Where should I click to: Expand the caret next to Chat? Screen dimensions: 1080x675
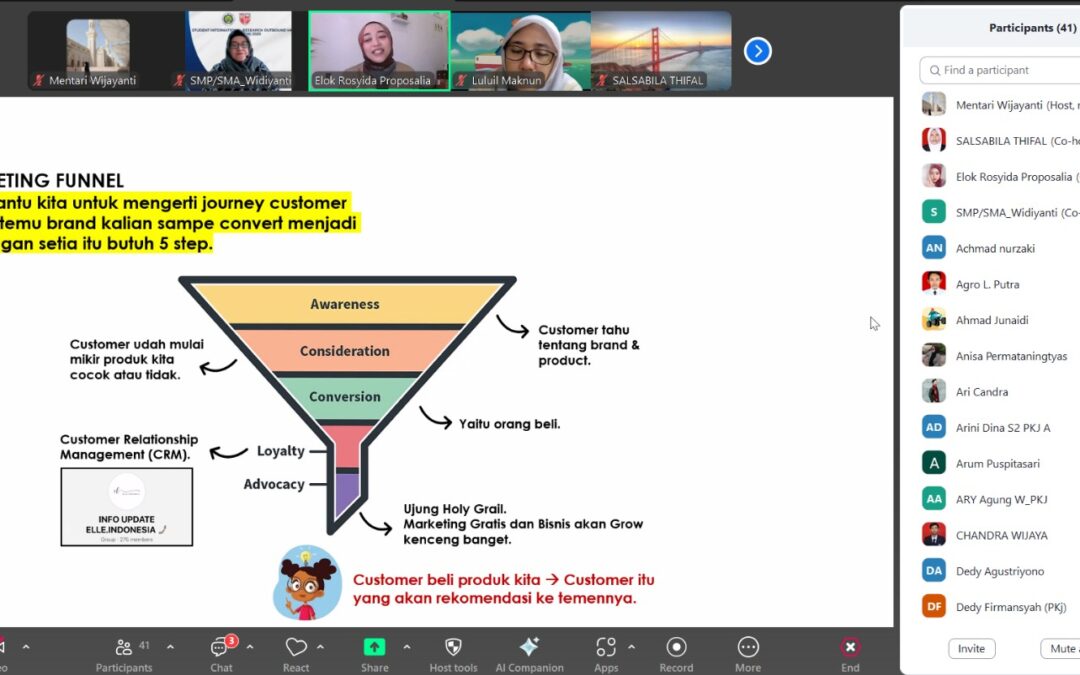[250, 647]
